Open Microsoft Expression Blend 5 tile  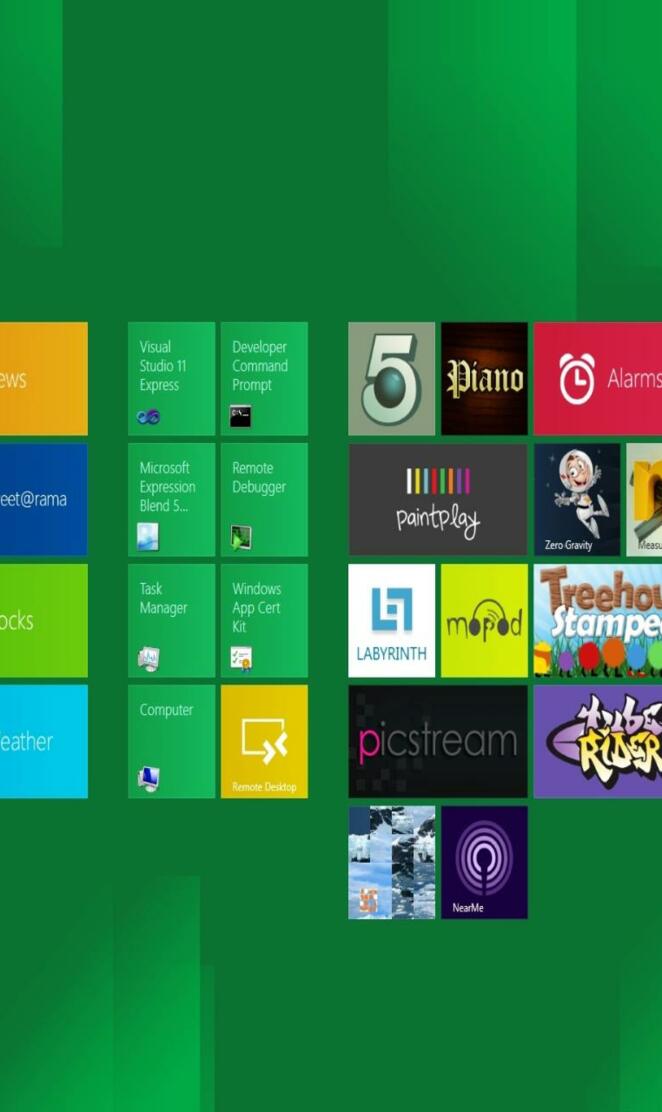[x=171, y=499]
